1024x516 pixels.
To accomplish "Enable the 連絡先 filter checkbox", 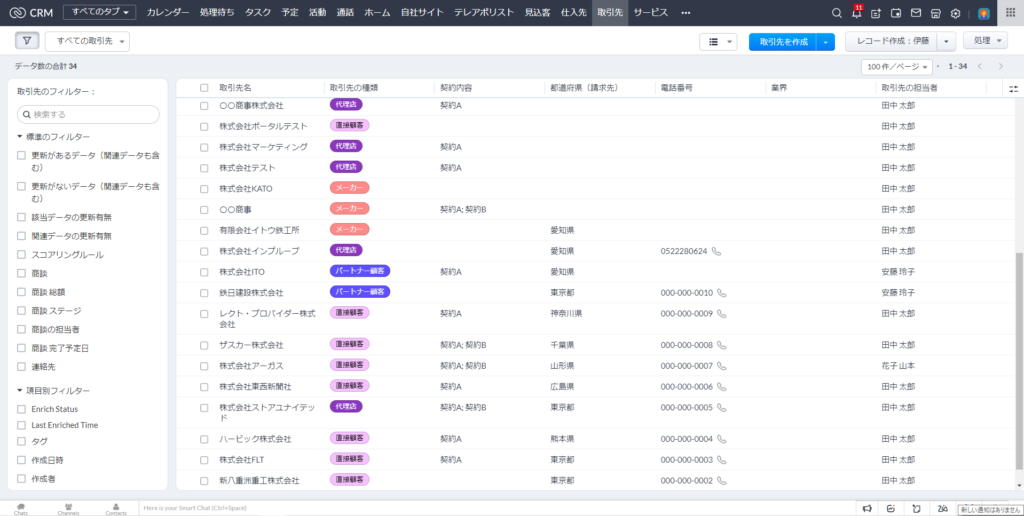I will pyautogui.click(x=22, y=367).
